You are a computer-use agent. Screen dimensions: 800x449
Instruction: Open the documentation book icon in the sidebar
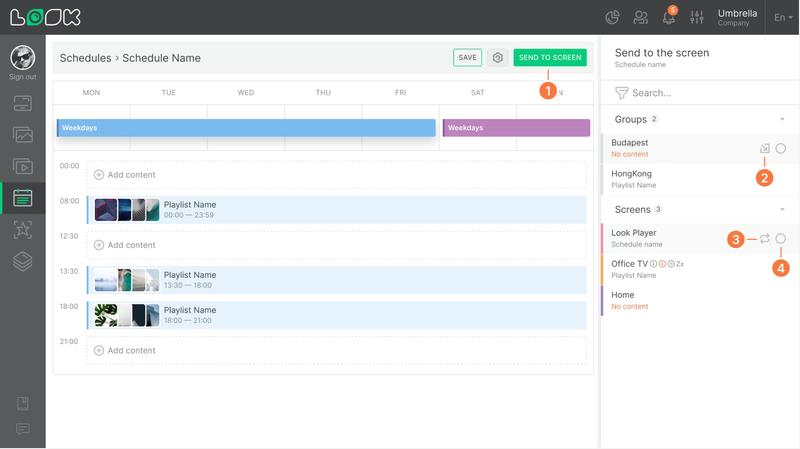22,404
